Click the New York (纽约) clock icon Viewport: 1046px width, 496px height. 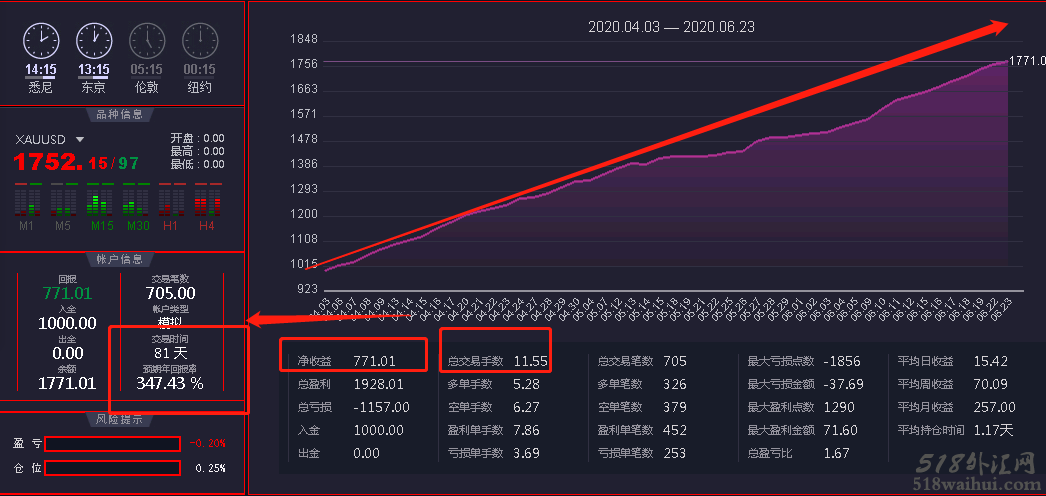200,40
